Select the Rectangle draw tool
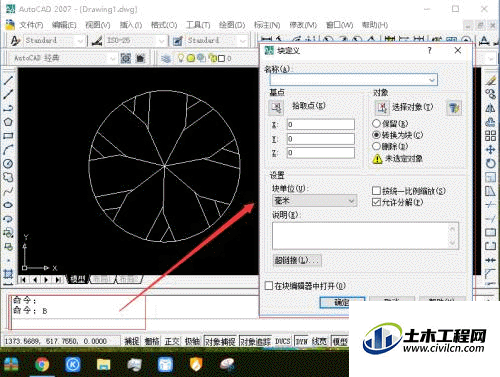The height and width of the screenshot is (377, 500). (8, 136)
